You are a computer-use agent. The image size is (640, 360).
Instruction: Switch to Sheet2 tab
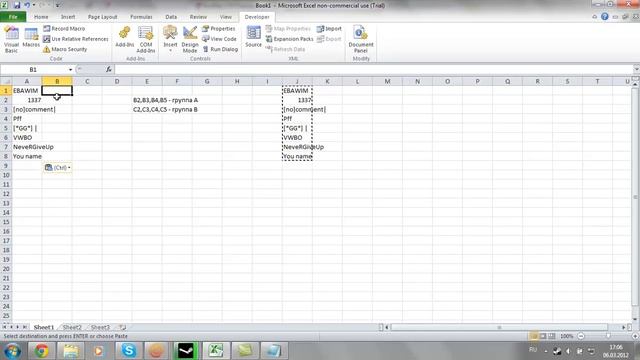(x=72, y=327)
